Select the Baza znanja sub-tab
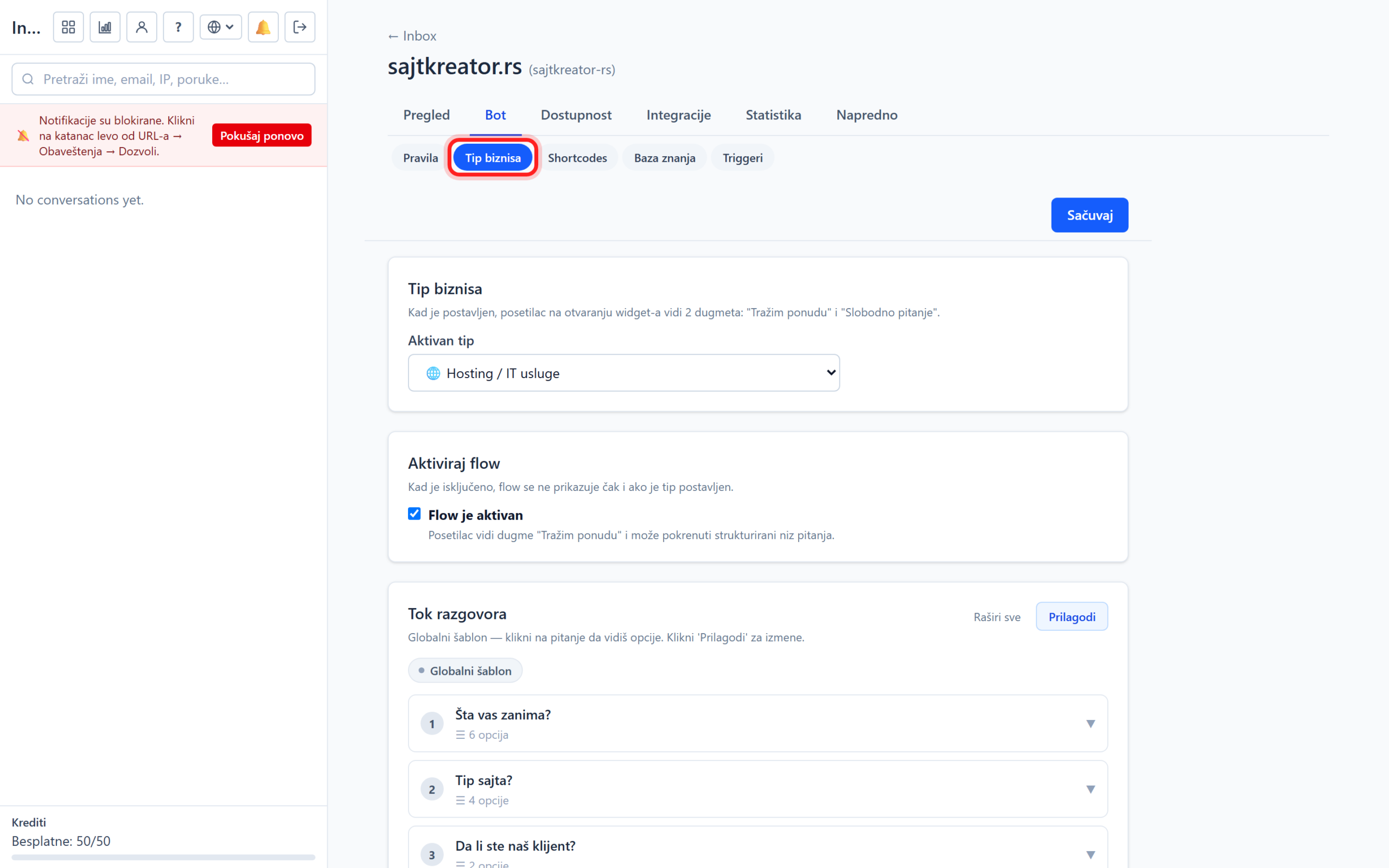This screenshot has height=868, width=1389. point(665,158)
